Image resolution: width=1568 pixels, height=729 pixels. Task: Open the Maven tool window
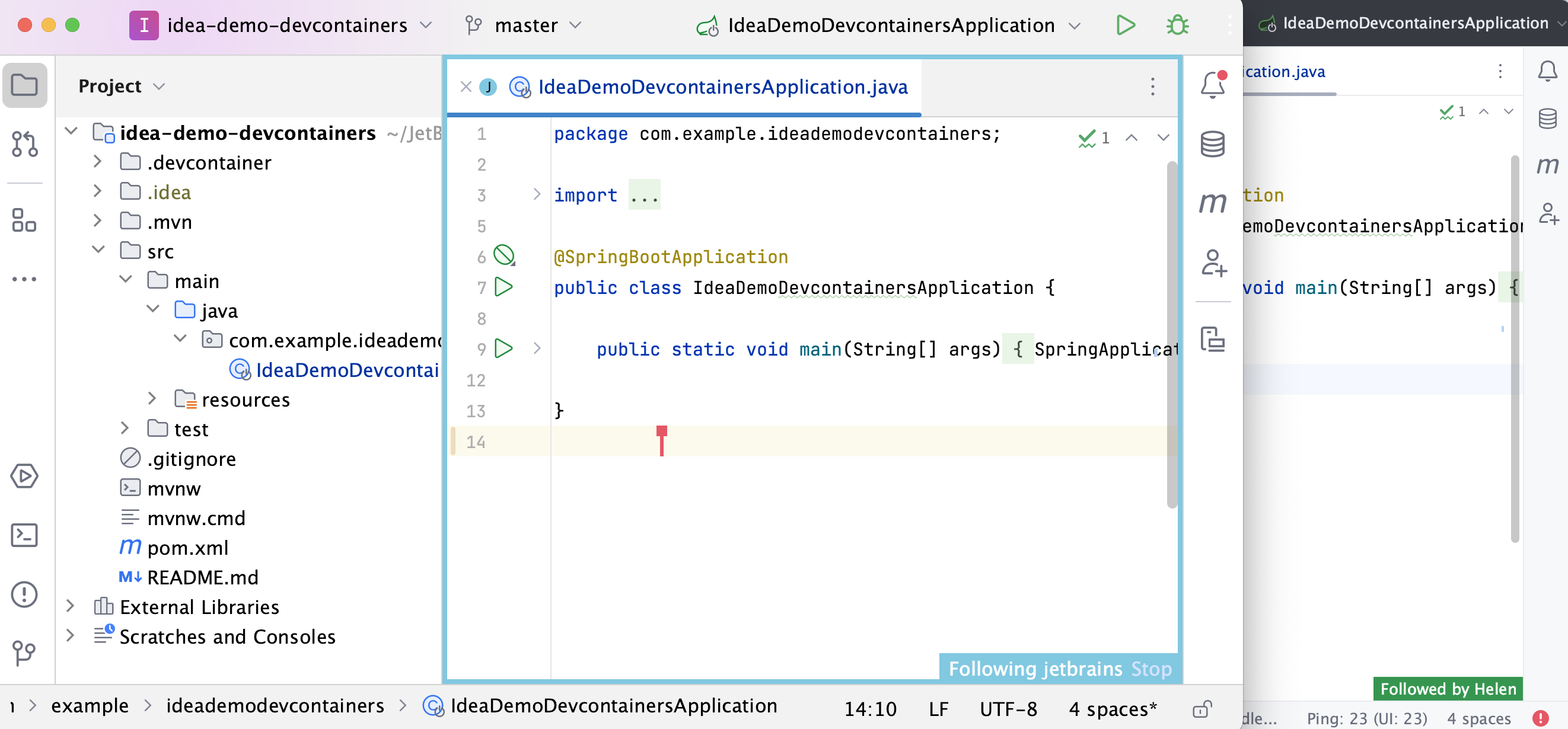tap(1212, 203)
